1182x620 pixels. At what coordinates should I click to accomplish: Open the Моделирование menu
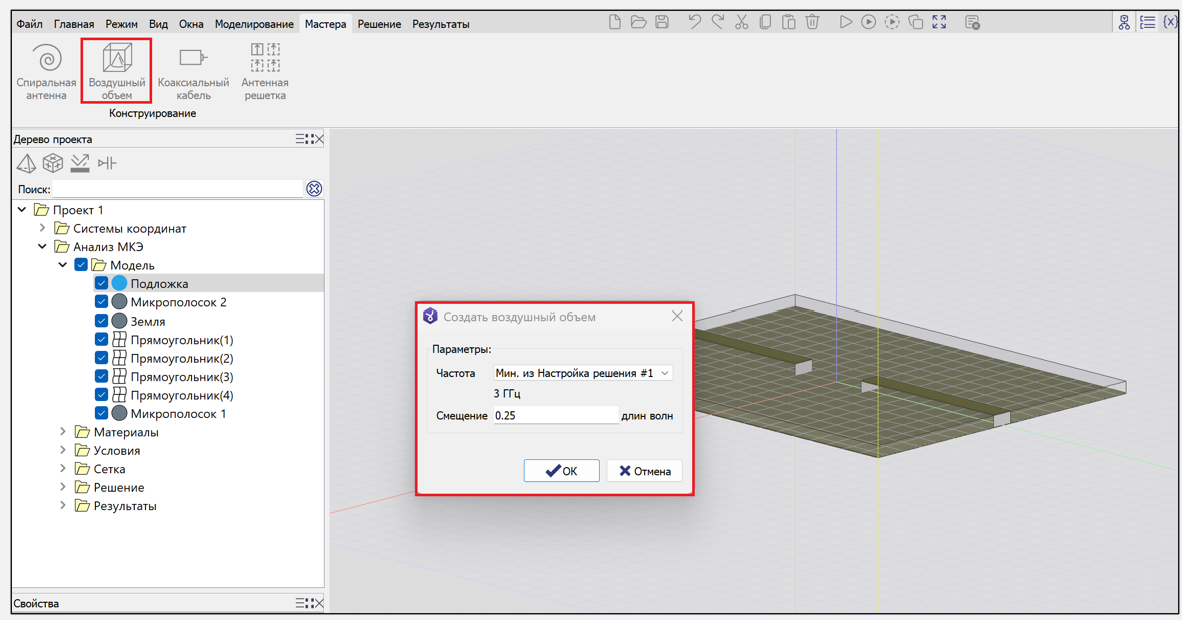pos(254,24)
